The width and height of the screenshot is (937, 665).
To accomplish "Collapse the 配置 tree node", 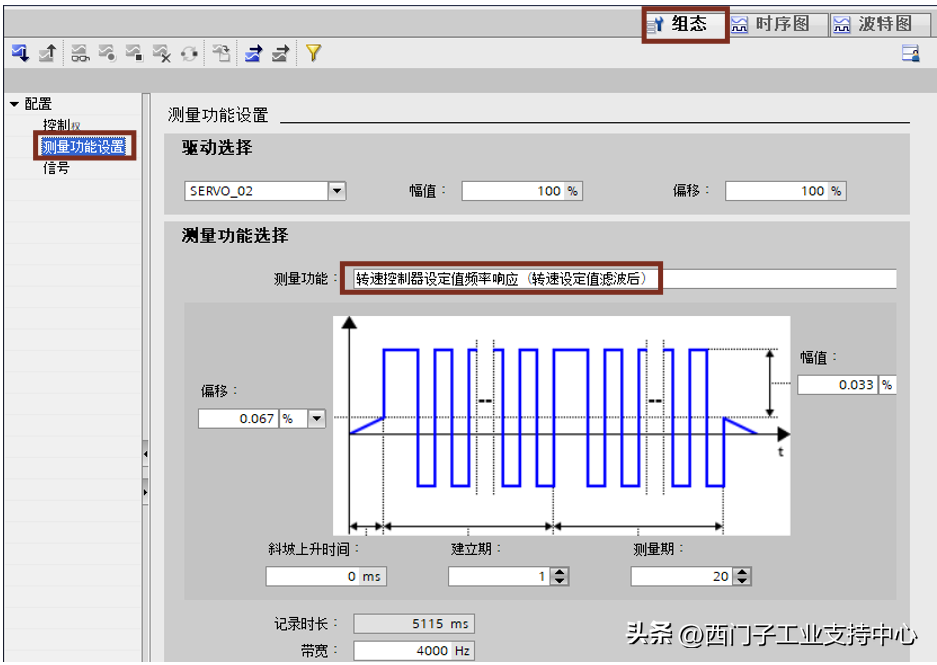I will coord(14,104).
